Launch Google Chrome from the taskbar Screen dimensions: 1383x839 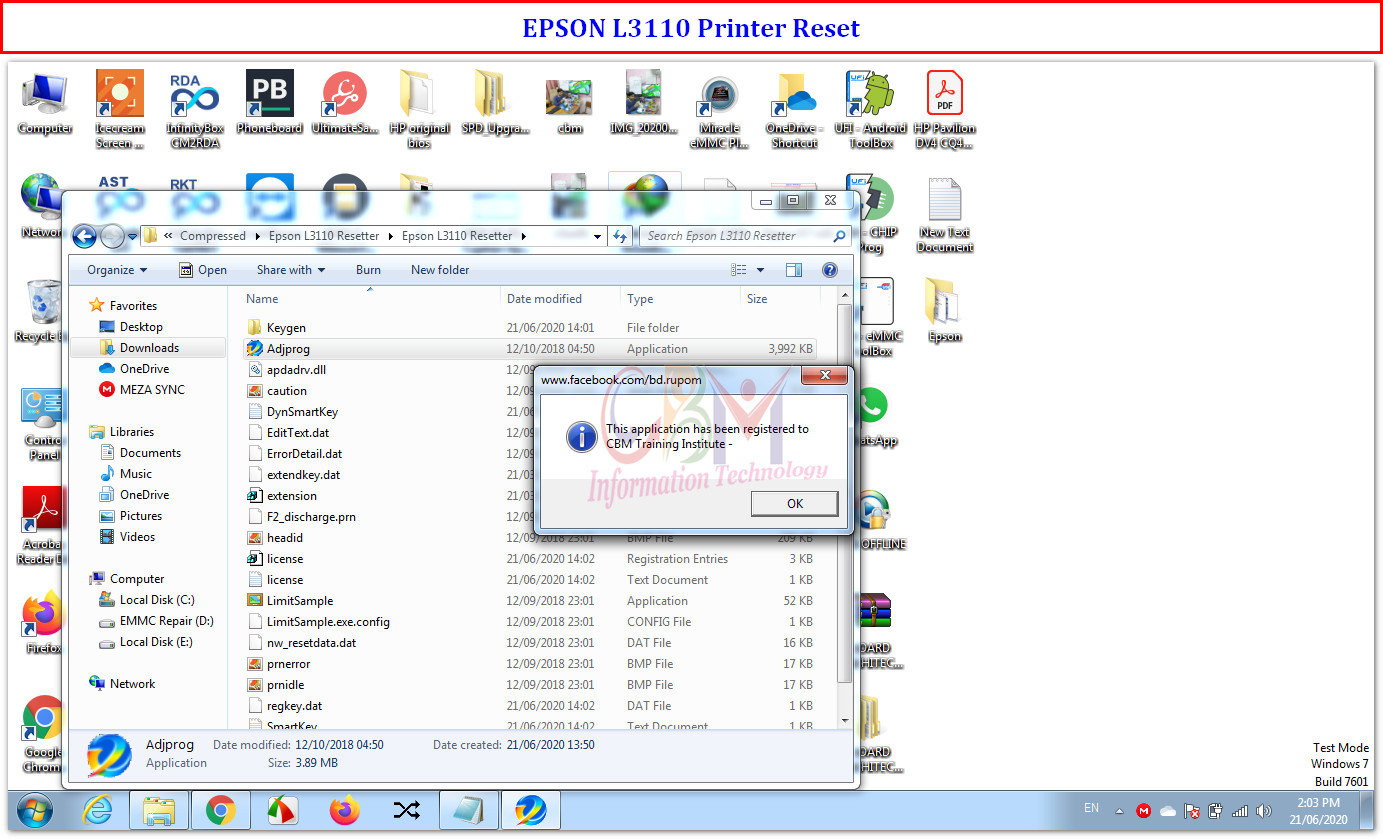tap(221, 811)
